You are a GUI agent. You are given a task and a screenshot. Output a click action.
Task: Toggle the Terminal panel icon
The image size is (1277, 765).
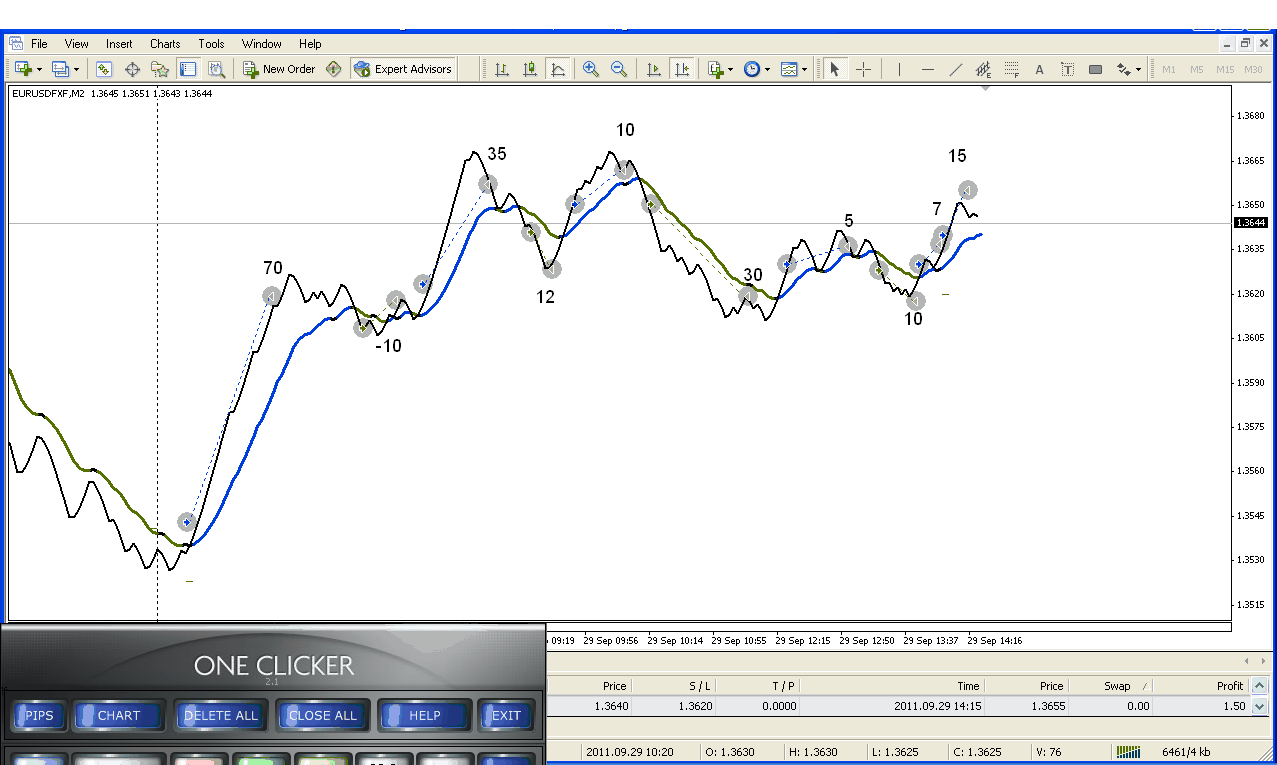coord(187,69)
